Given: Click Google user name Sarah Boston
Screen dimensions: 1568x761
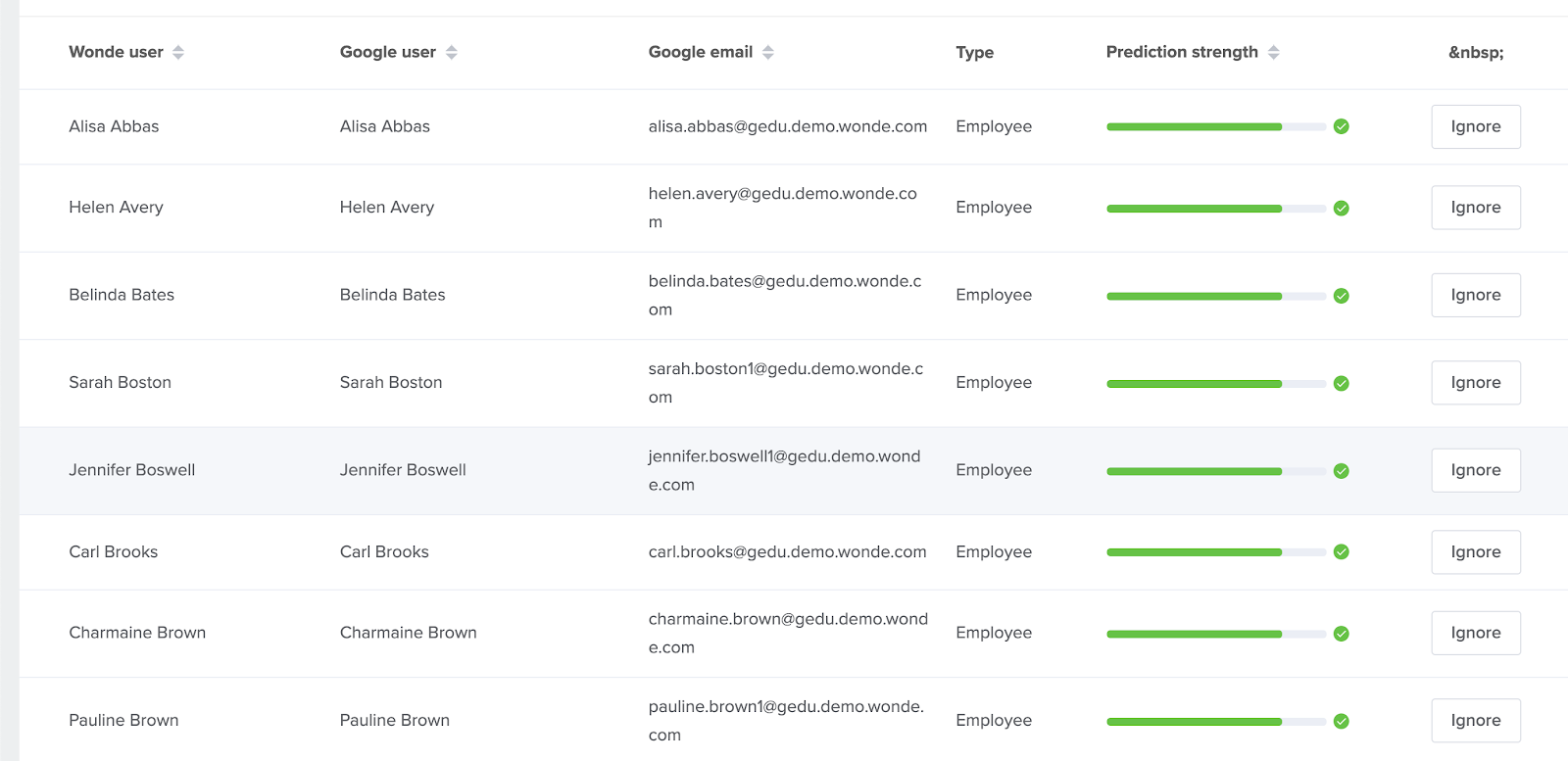Looking at the screenshot, I should (391, 382).
